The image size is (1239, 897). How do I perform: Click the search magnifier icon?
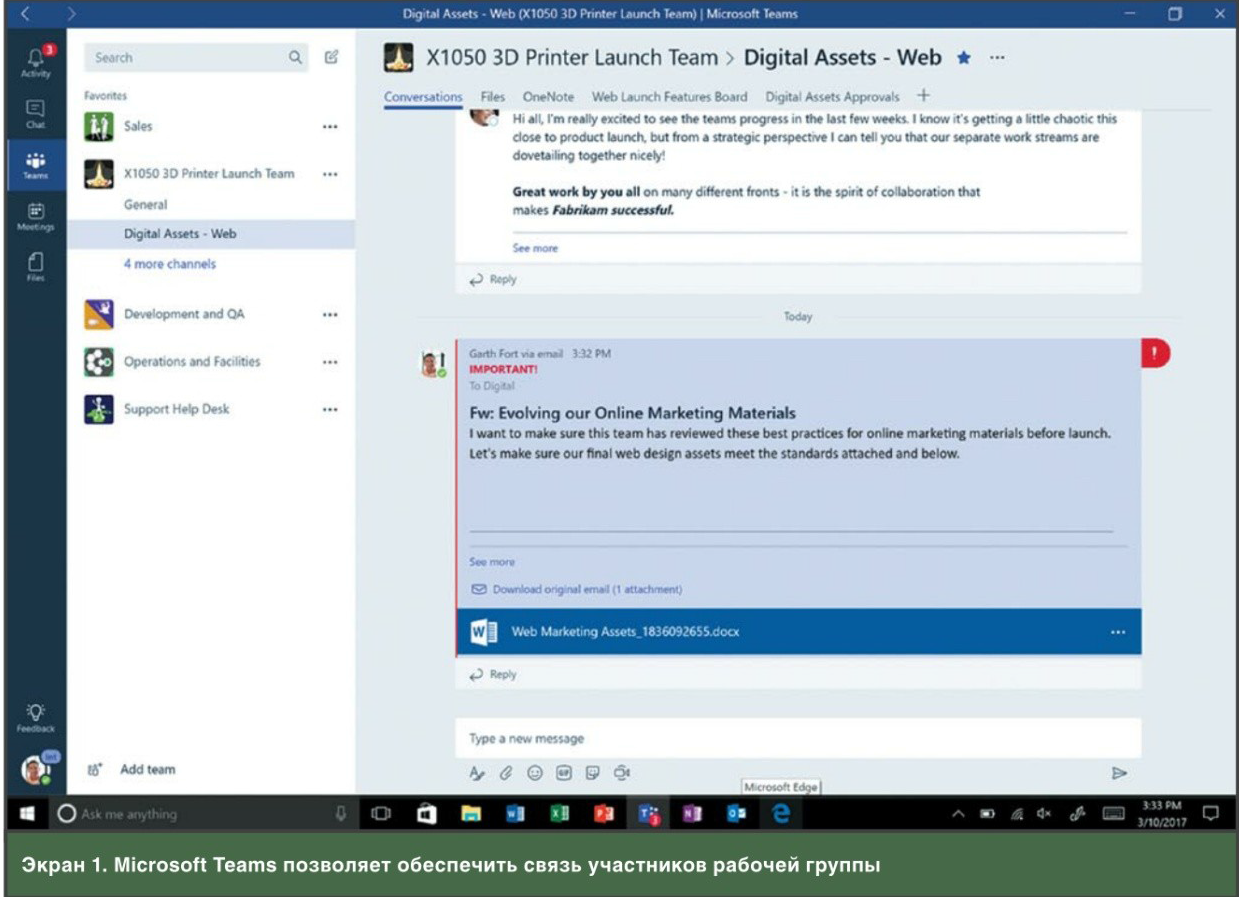tap(295, 57)
